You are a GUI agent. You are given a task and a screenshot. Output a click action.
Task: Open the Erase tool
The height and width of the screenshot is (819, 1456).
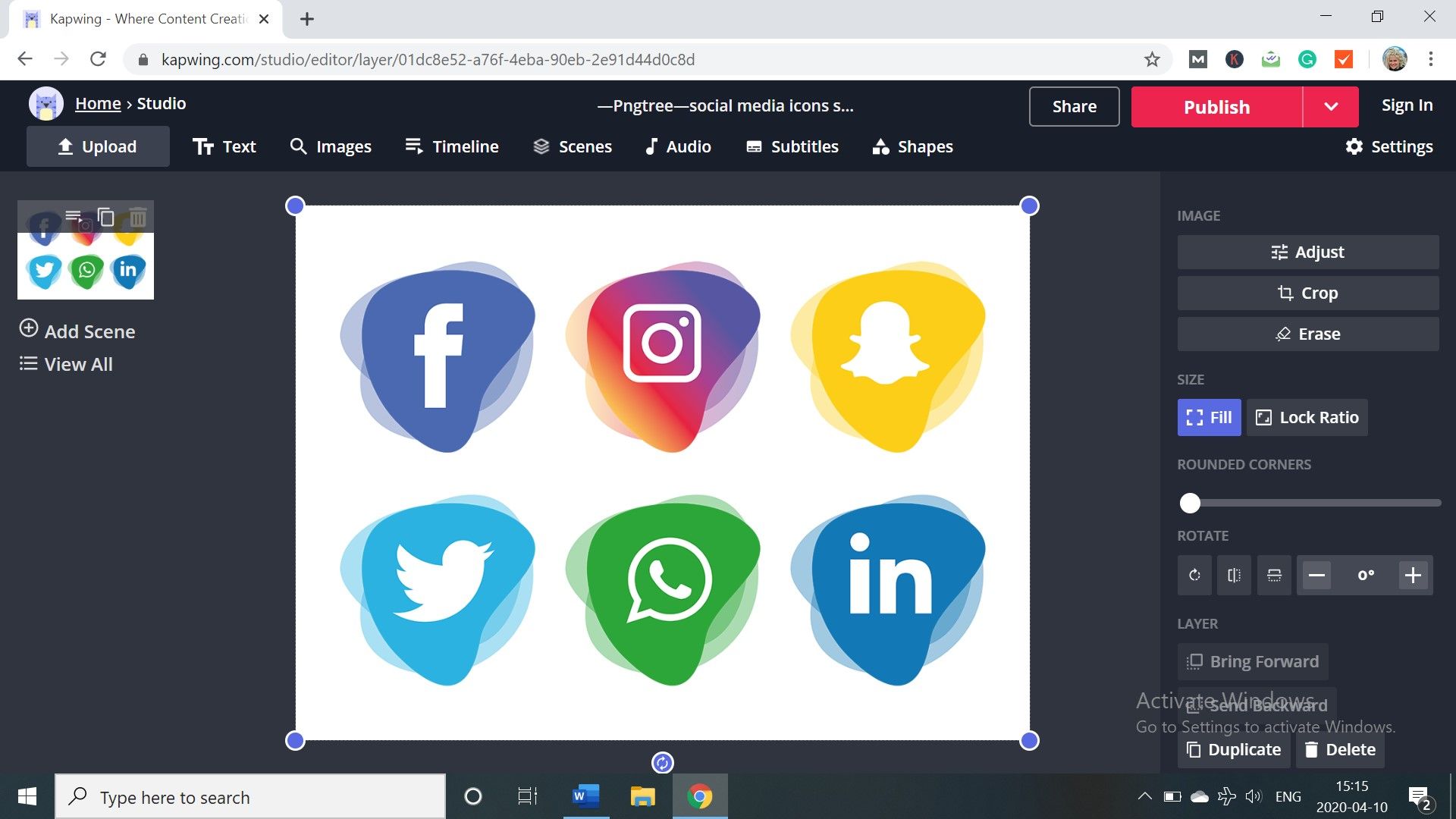click(x=1307, y=334)
